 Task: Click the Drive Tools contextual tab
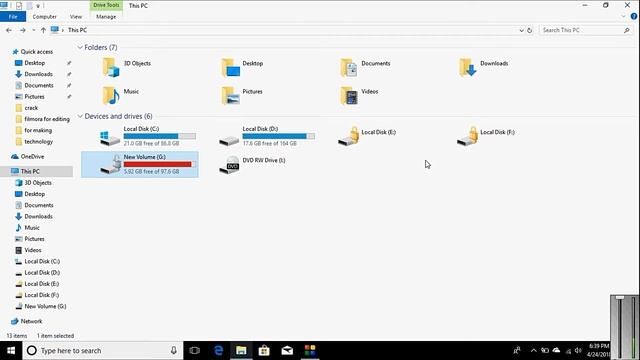point(106,5)
